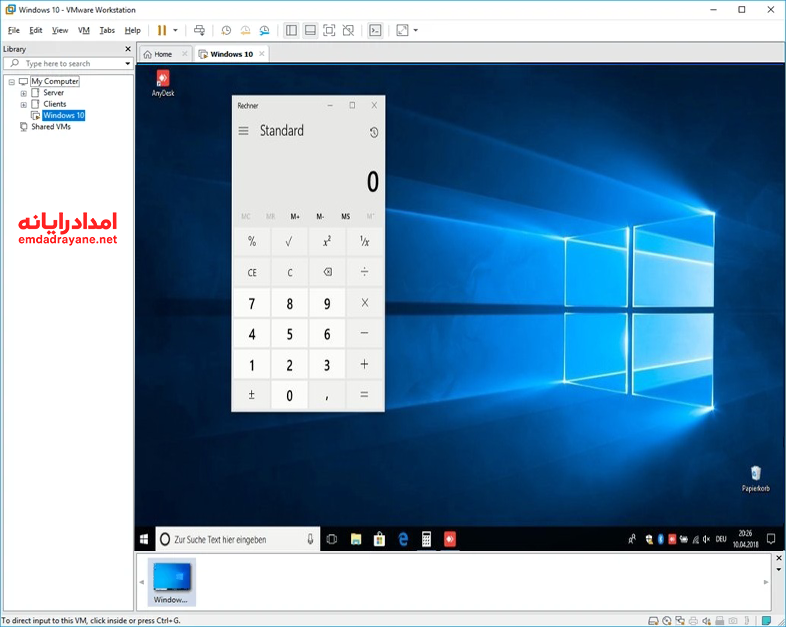Image resolution: width=786 pixels, height=627 pixels.
Task: Open the guest Action Center notifications
Action: pyautogui.click(x=771, y=539)
